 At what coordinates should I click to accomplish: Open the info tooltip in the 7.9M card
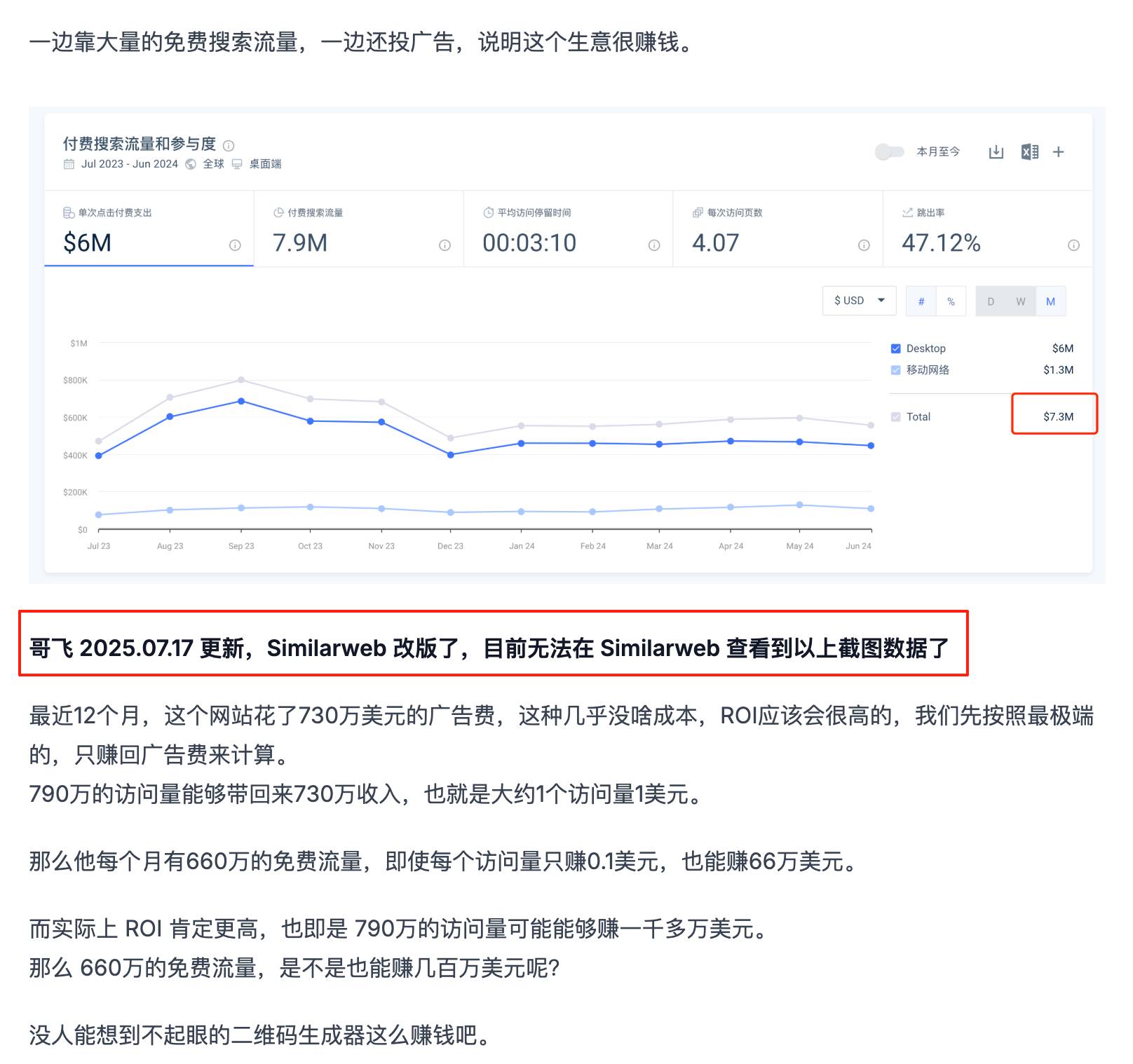[445, 245]
